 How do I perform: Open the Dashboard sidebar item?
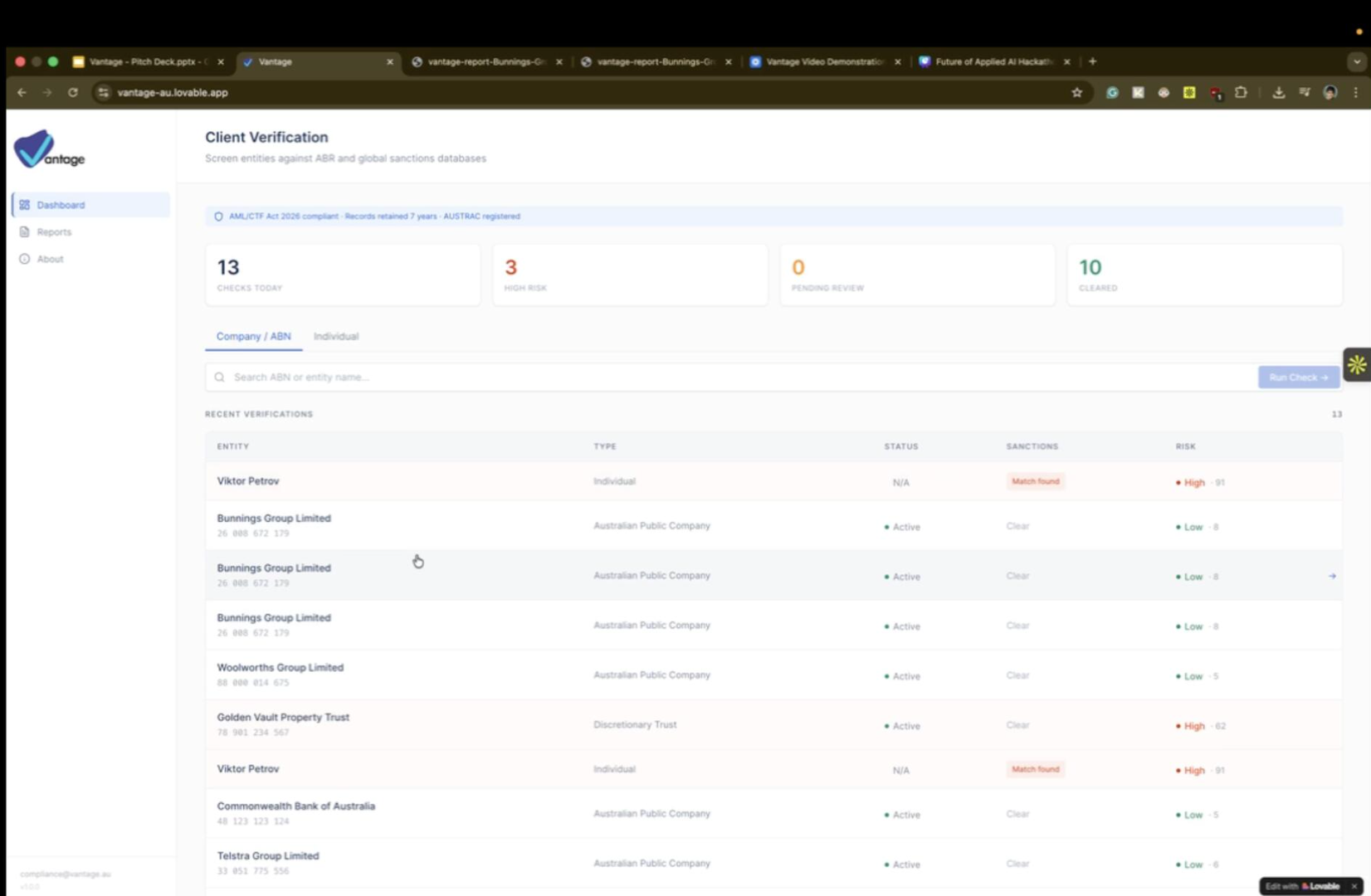pos(91,205)
